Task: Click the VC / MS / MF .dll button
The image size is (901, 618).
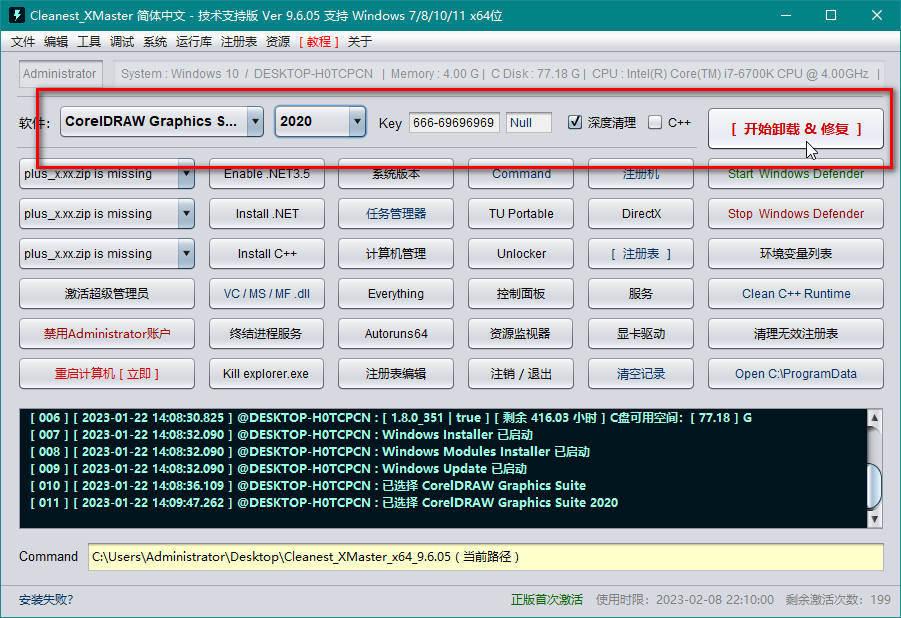Action: tap(267, 294)
